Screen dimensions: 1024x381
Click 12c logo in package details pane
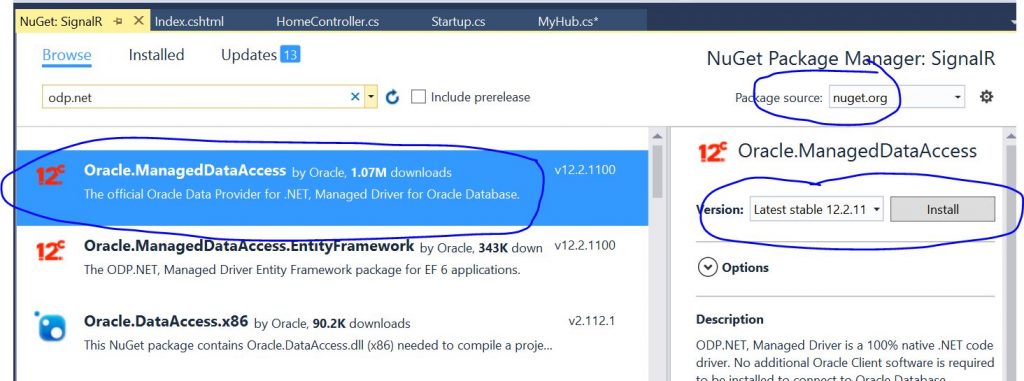712,152
